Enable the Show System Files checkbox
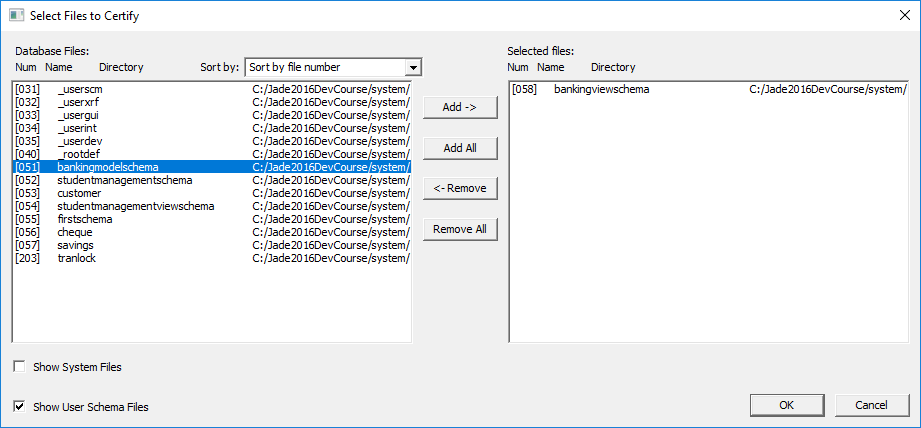The width and height of the screenshot is (921, 428). click(x=20, y=367)
